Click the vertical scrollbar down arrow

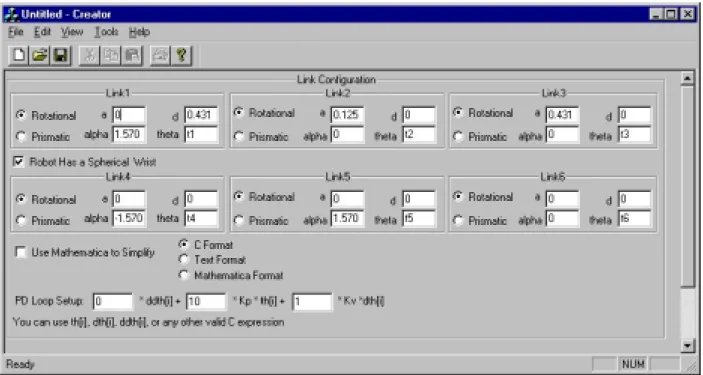click(688, 345)
